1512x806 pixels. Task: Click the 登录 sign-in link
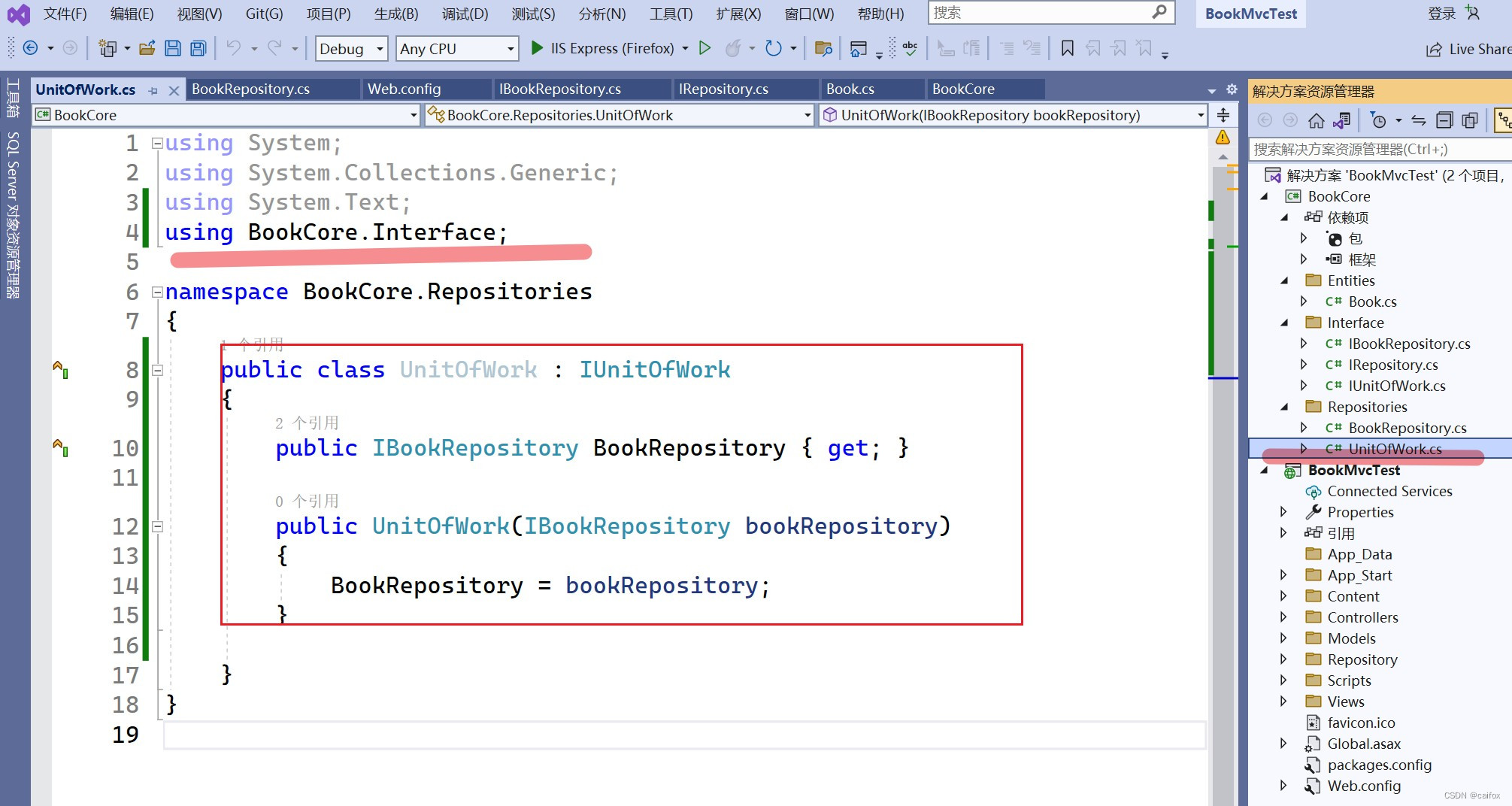point(1441,13)
